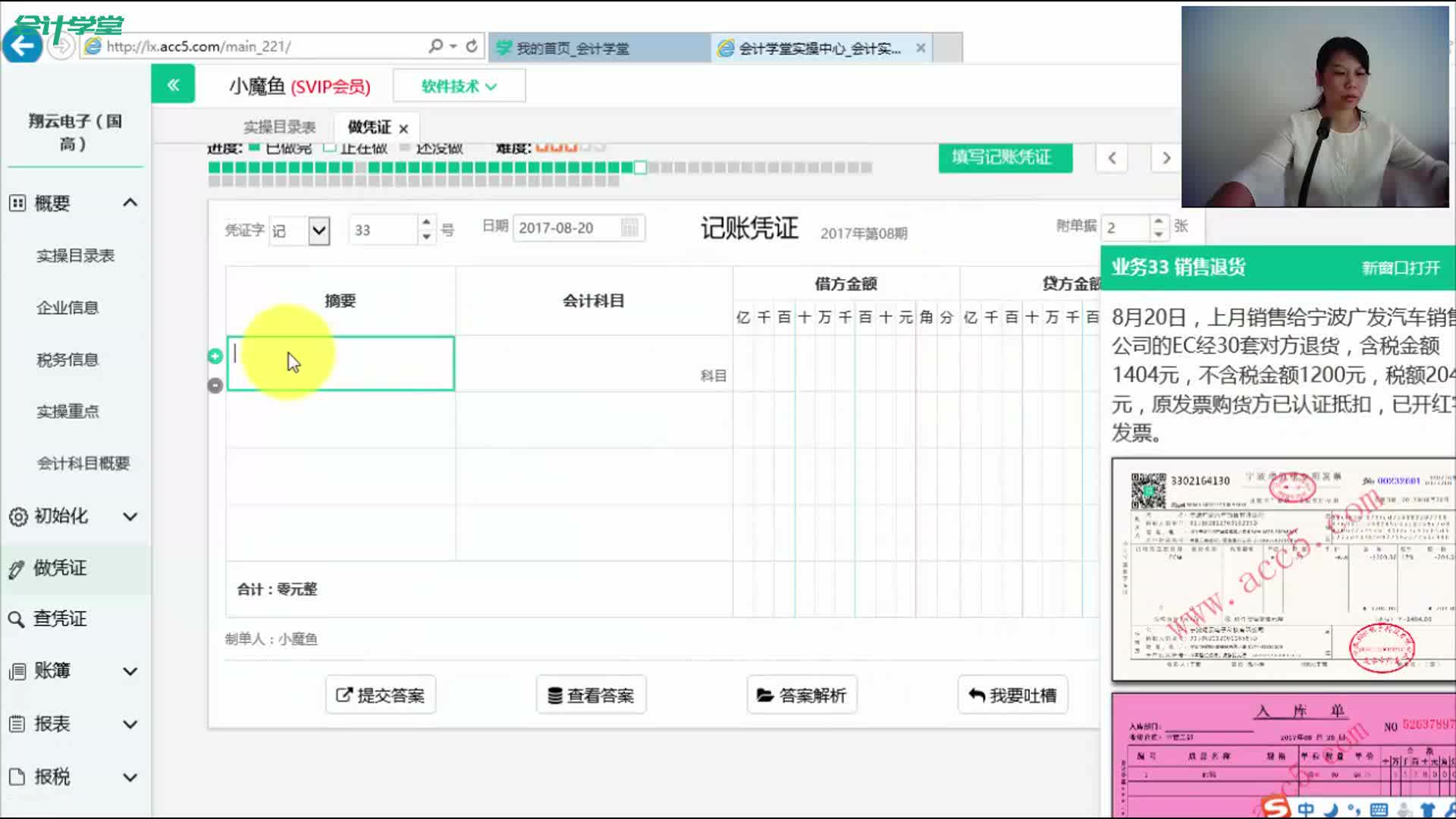Click the 提交答案 button
Screen dimensions: 1456x819
pos(381,695)
